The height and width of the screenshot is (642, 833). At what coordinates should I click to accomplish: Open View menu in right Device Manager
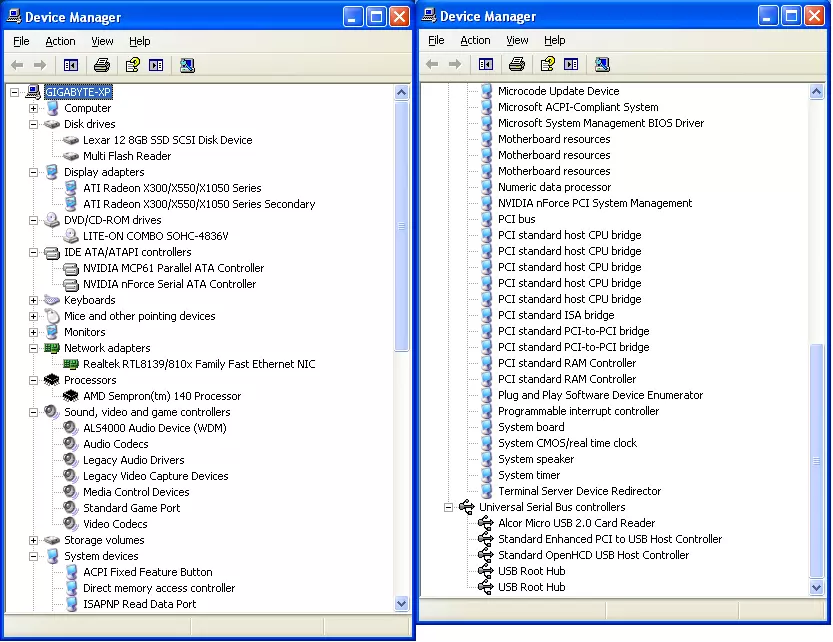coord(517,40)
